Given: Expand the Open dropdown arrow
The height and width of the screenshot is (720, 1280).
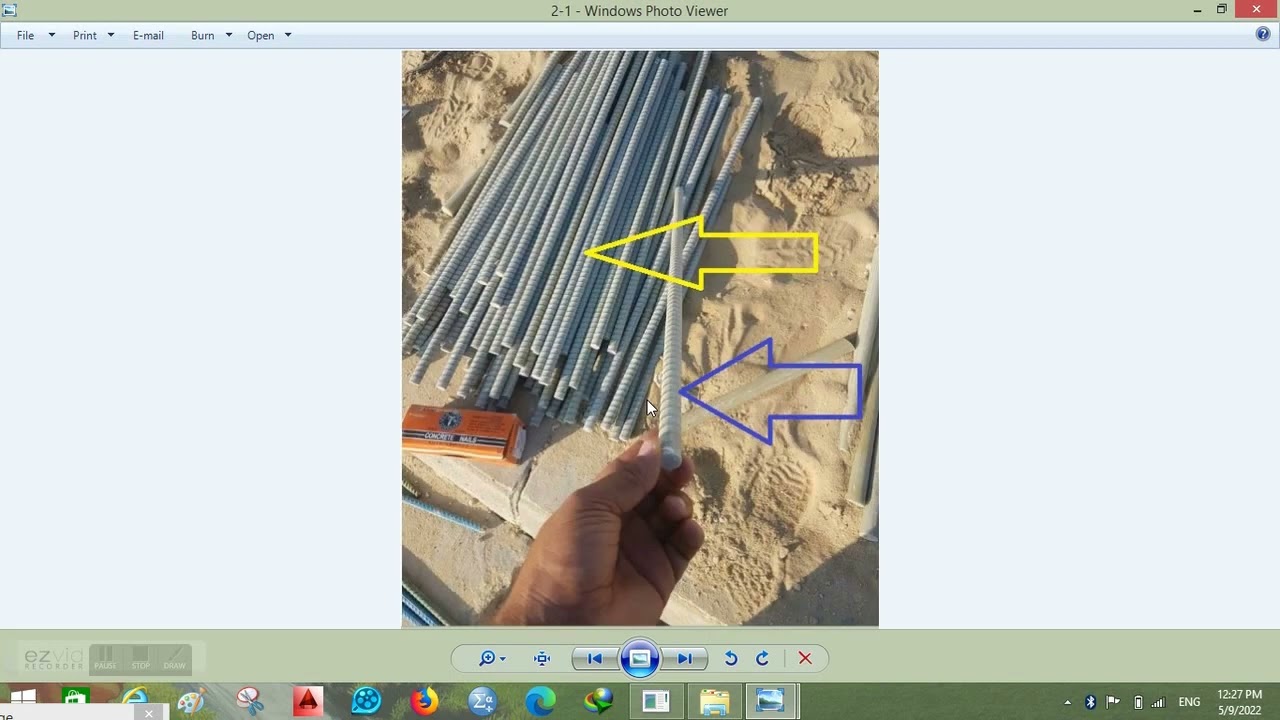Looking at the screenshot, I should [x=288, y=35].
